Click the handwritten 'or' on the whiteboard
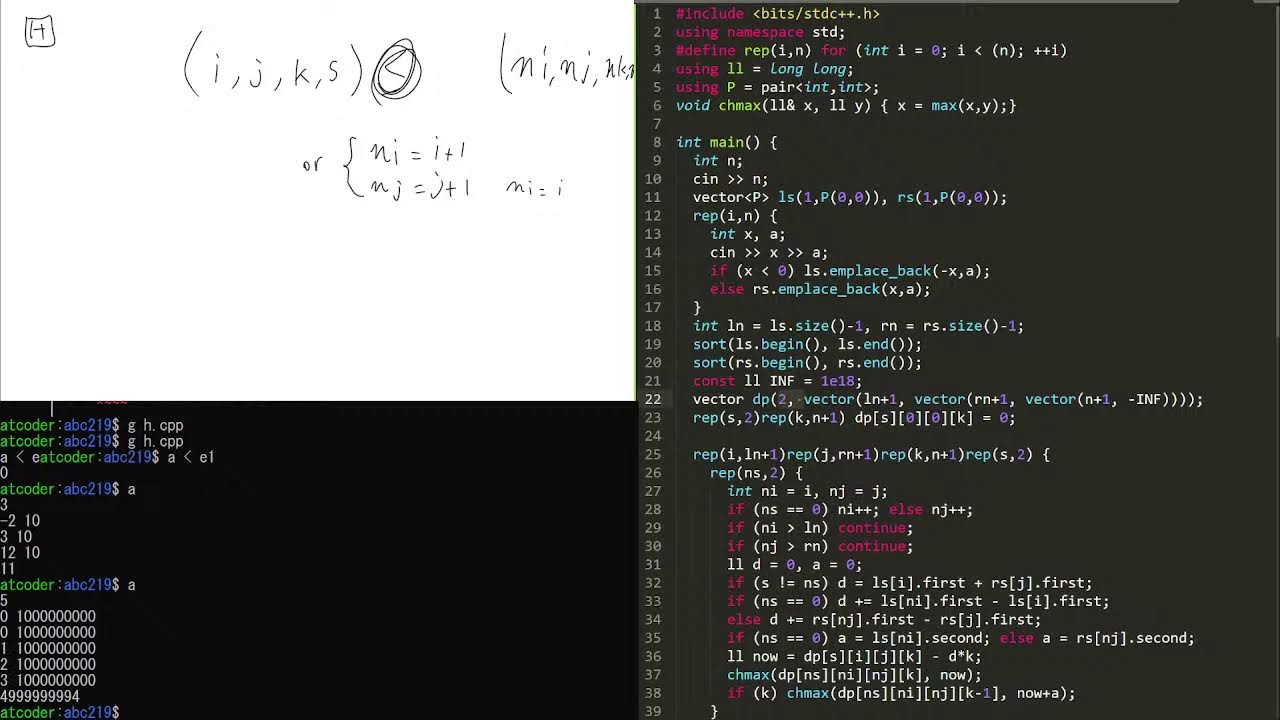 pyautogui.click(x=313, y=165)
